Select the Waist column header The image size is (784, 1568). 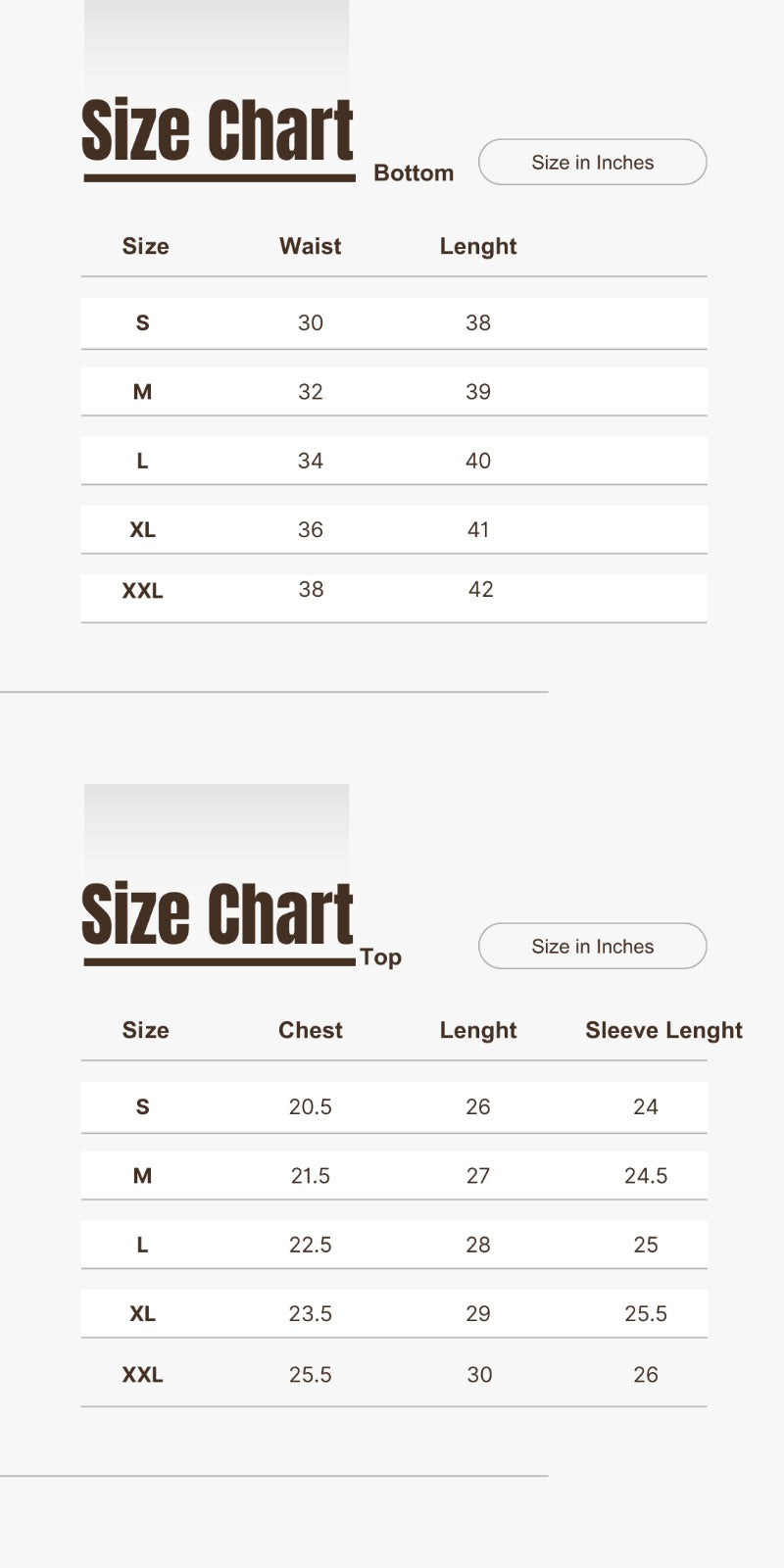tap(310, 246)
